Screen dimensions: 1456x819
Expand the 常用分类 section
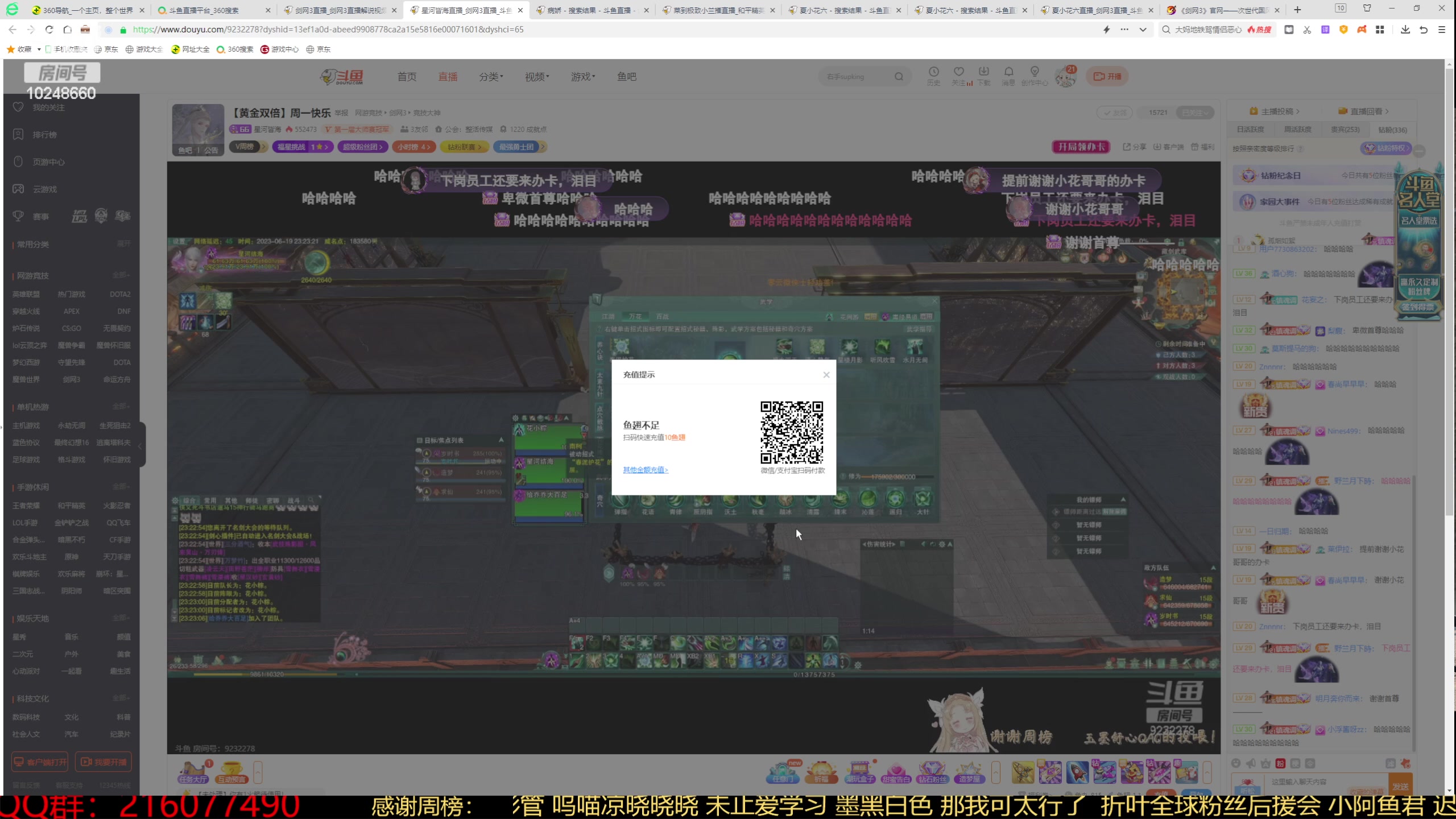[123, 244]
